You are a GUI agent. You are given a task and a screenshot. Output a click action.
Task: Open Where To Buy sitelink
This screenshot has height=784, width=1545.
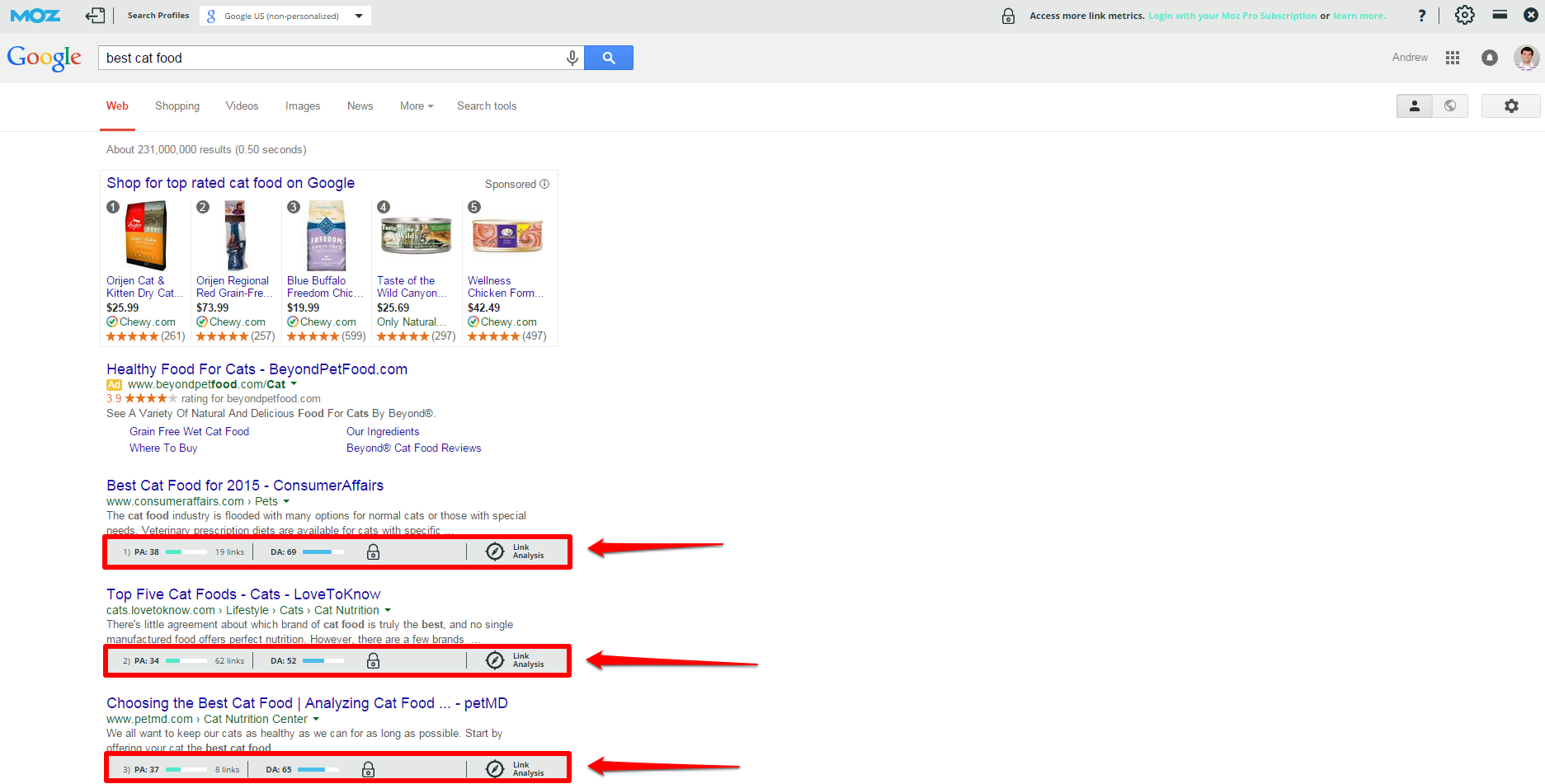coord(163,448)
